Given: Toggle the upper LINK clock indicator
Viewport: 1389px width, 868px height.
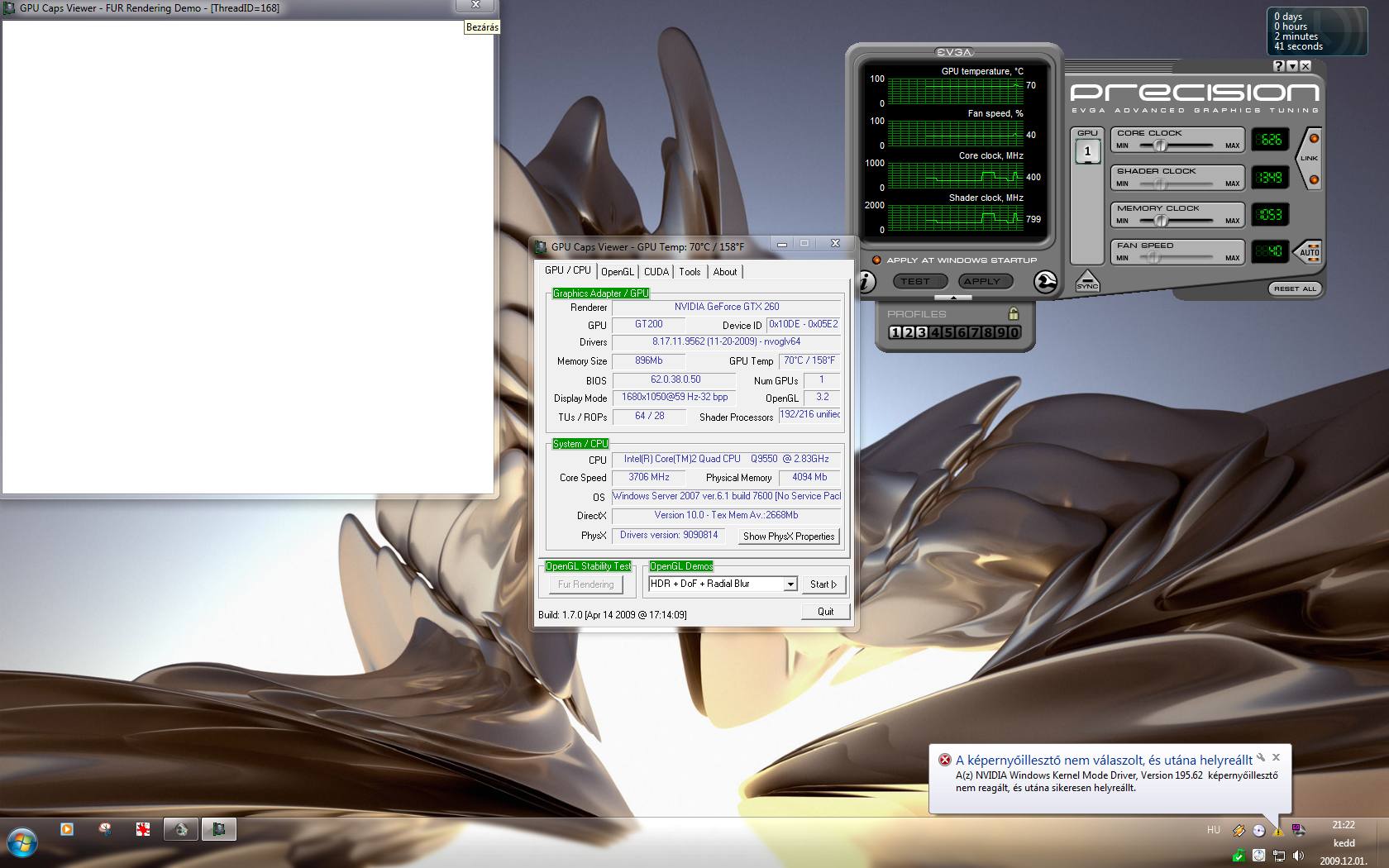Looking at the screenshot, I should [x=1314, y=138].
